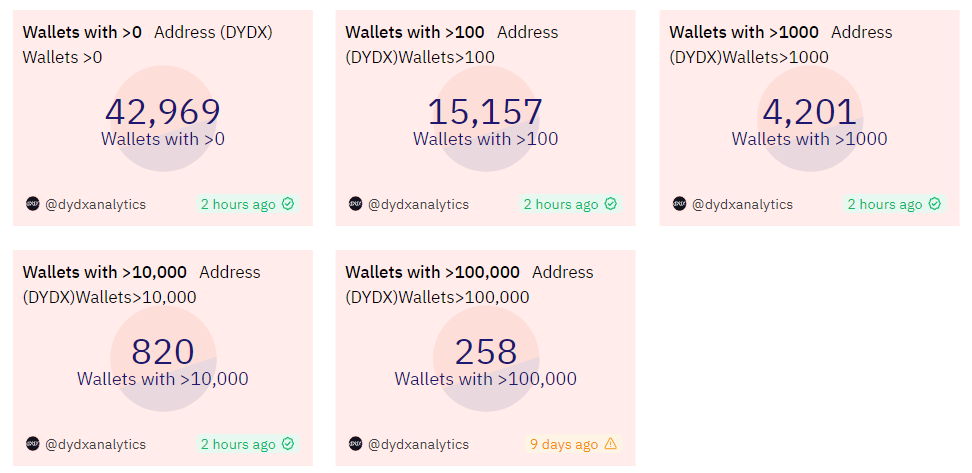This screenshot has width=972, height=473.
Task: Click the 820 counter value
Action: click(163, 352)
